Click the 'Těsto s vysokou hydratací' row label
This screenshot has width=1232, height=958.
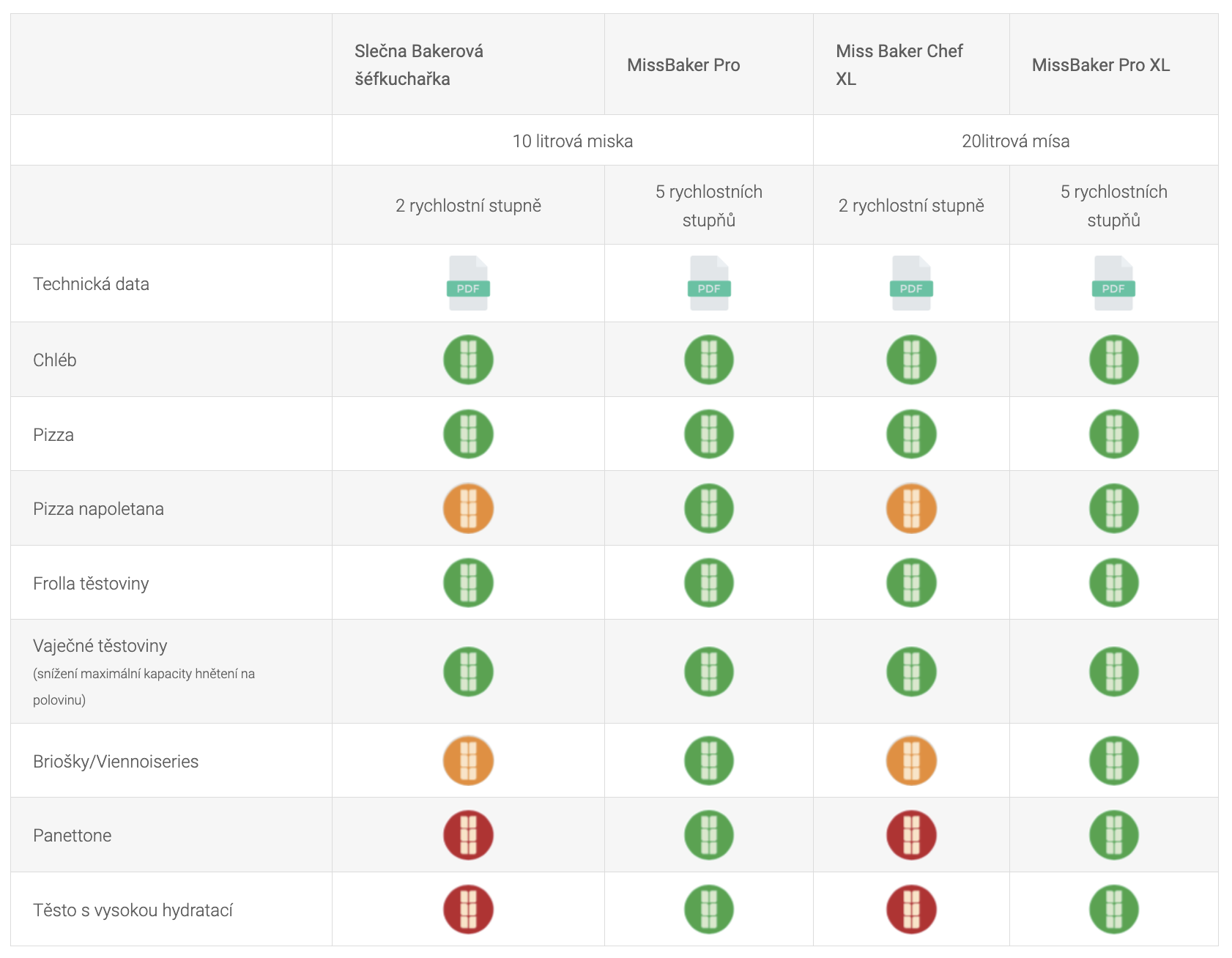coord(133,910)
